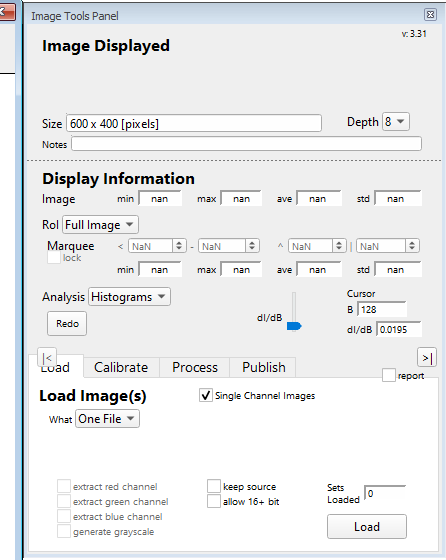This screenshot has width=446, height=560.
Task: Open the Analysis Histograms dropdown
Action: 129,297
